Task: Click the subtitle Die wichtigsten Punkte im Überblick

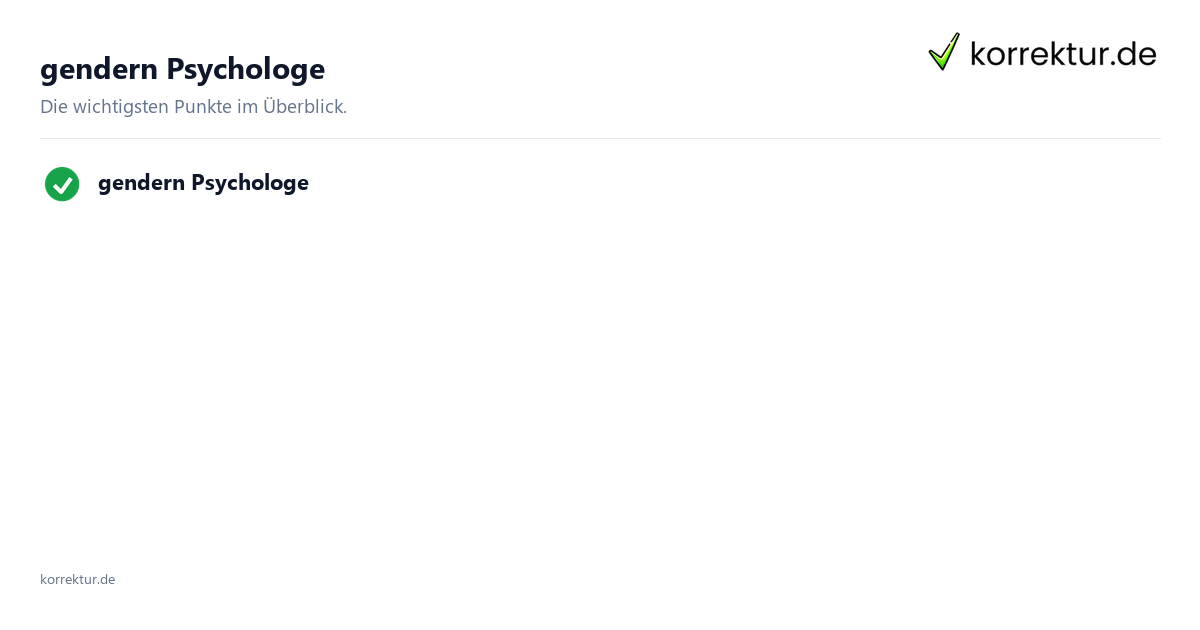Action: coord(193,106)
